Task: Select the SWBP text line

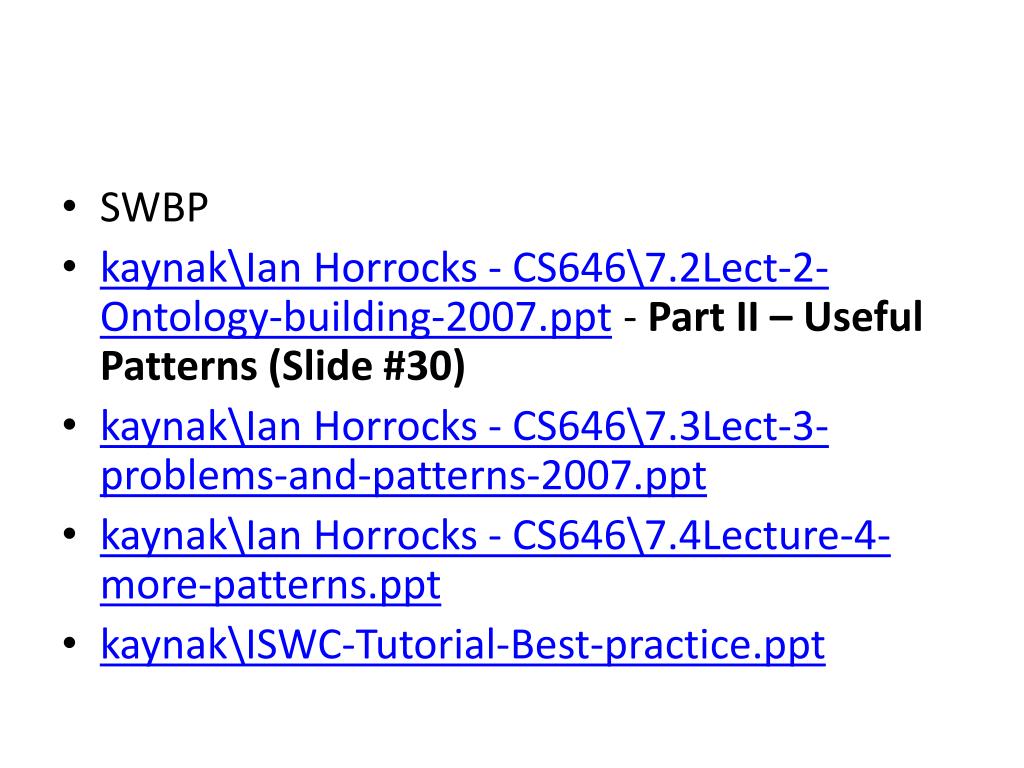Action: [154, 208]
